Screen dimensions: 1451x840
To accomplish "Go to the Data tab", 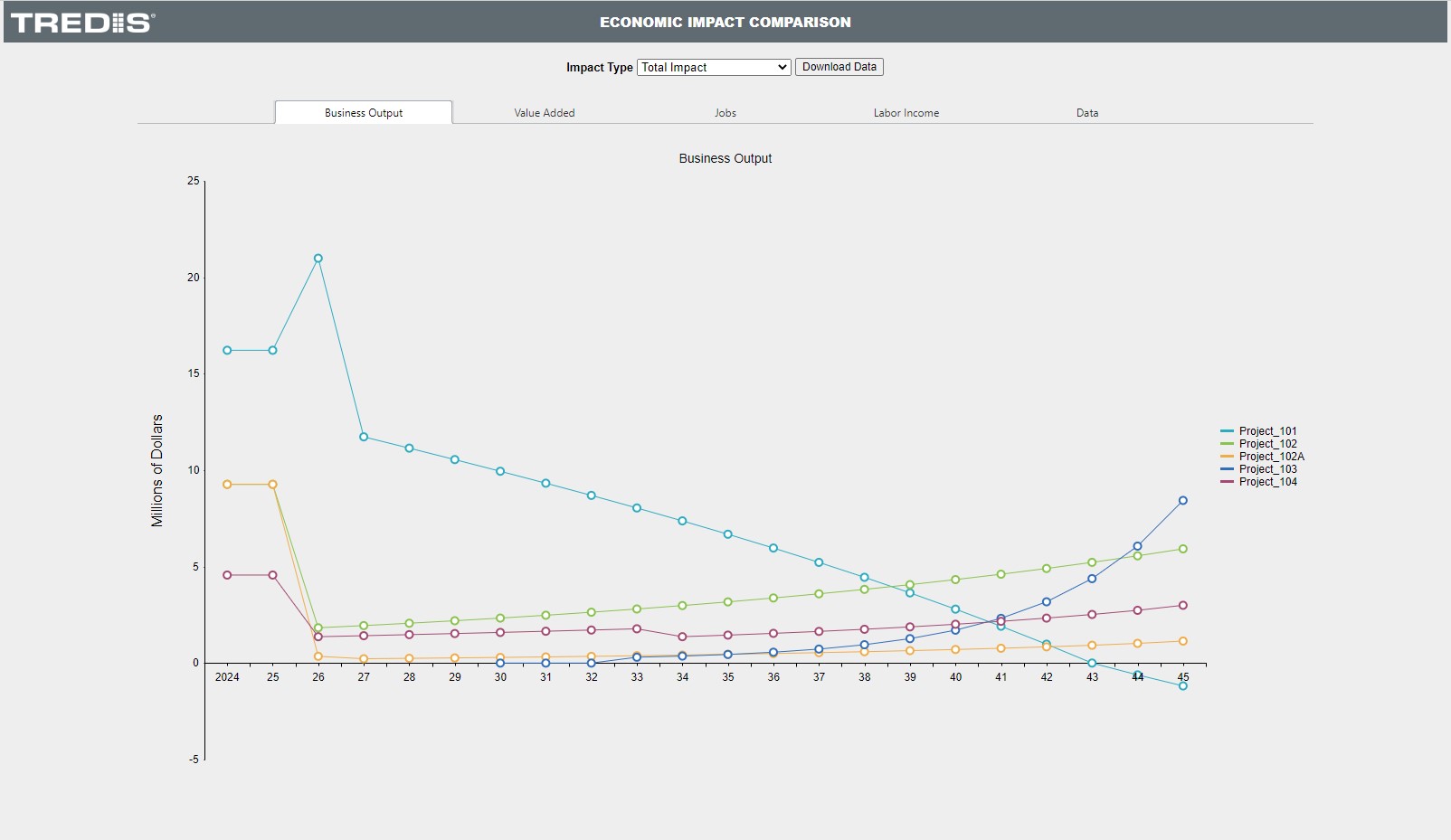I will (1086, 113).
